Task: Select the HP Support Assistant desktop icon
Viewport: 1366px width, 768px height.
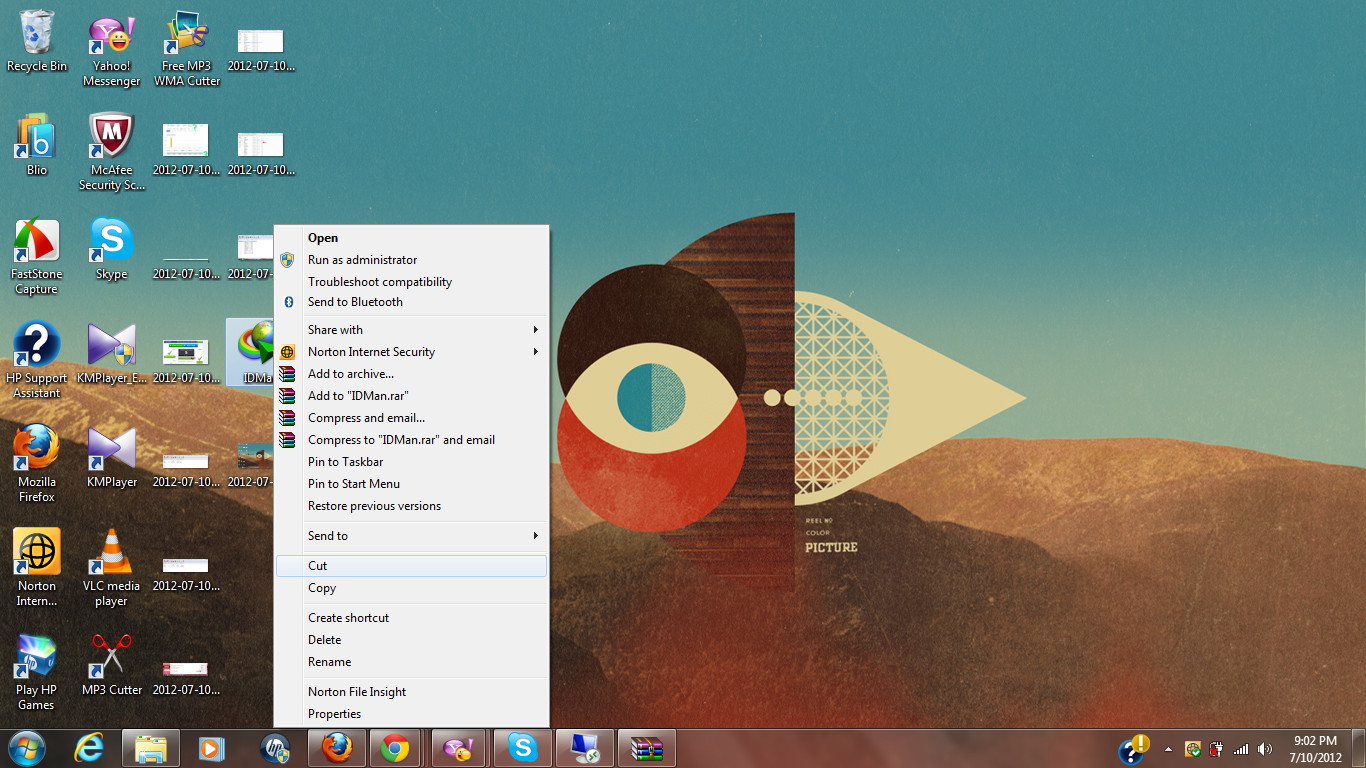Action: pyautogui.click(x=37, y=361)
